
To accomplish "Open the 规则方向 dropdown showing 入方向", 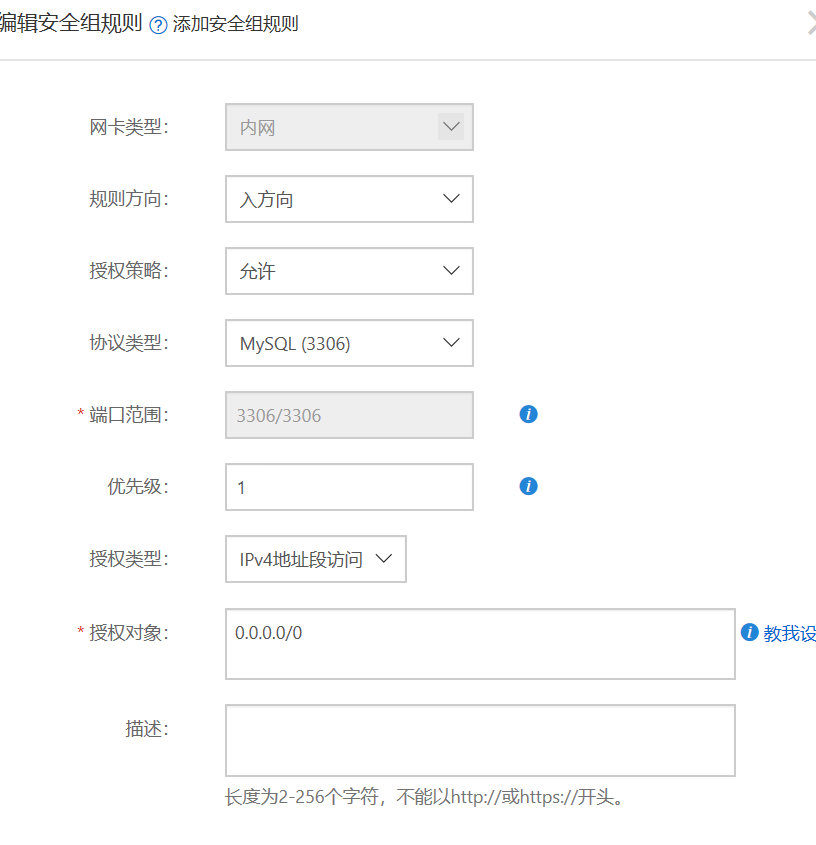I will coord(349,199).
